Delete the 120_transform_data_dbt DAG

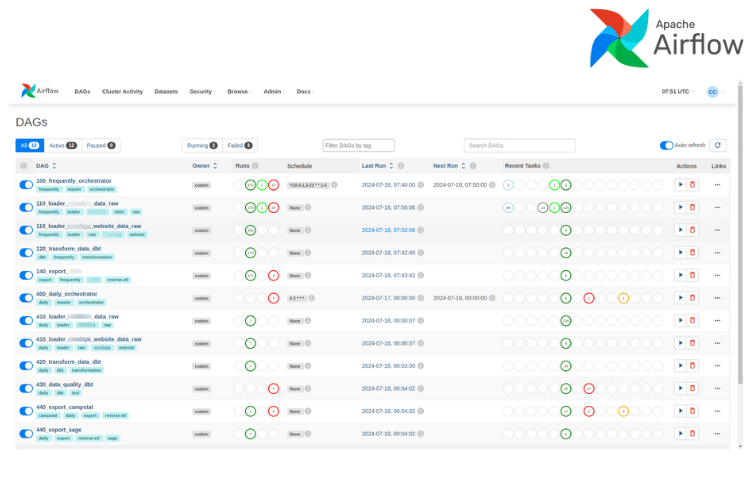tap(692, 253)
